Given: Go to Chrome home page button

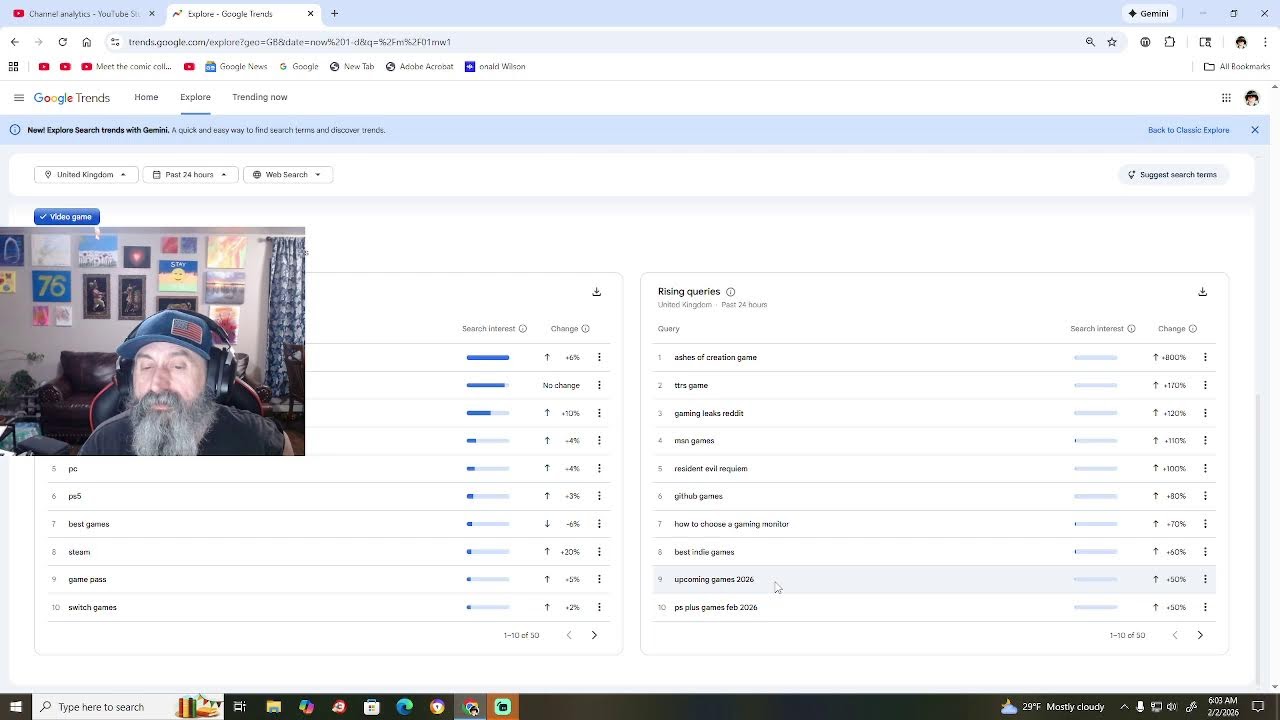Looking at the screenshot, I should pyautogui.click(x=86, y=42).
